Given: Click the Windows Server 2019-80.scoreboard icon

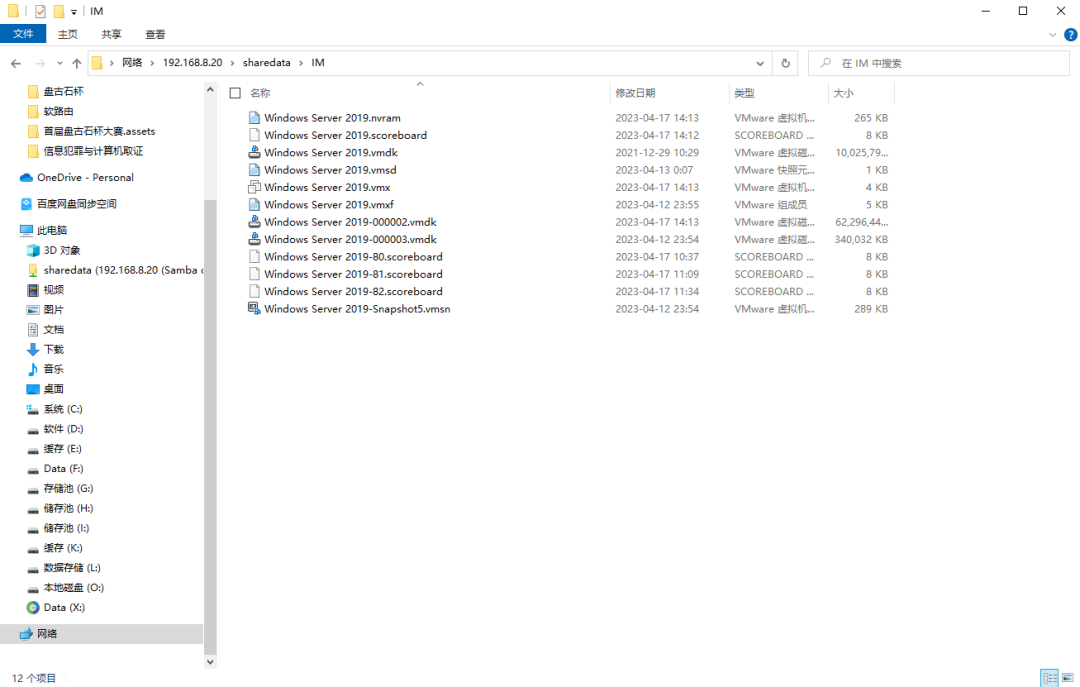Looking at the screenshot, I should pyautogui.click(x=254, y=256).
